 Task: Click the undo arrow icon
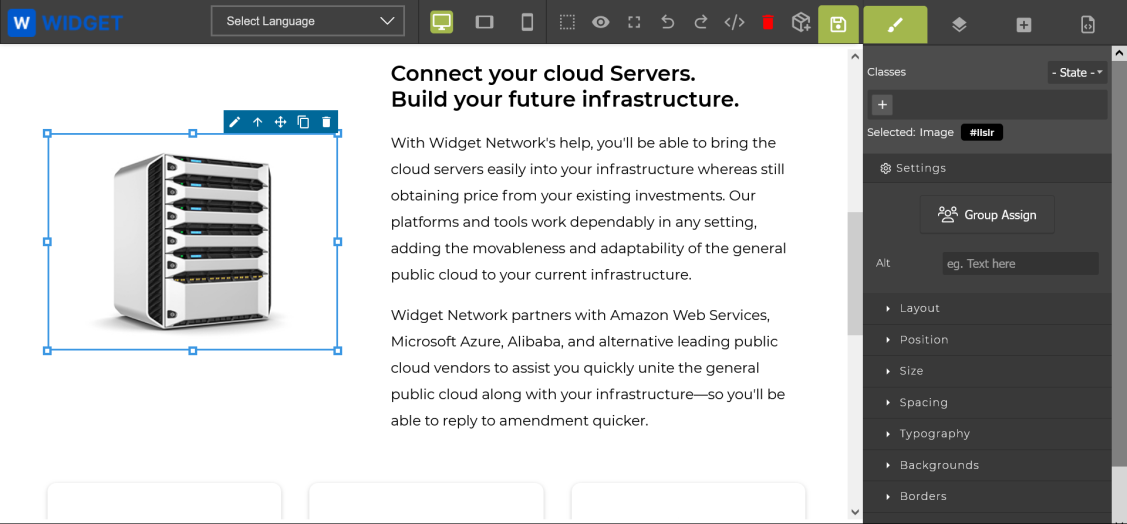[x=668, y=22]
